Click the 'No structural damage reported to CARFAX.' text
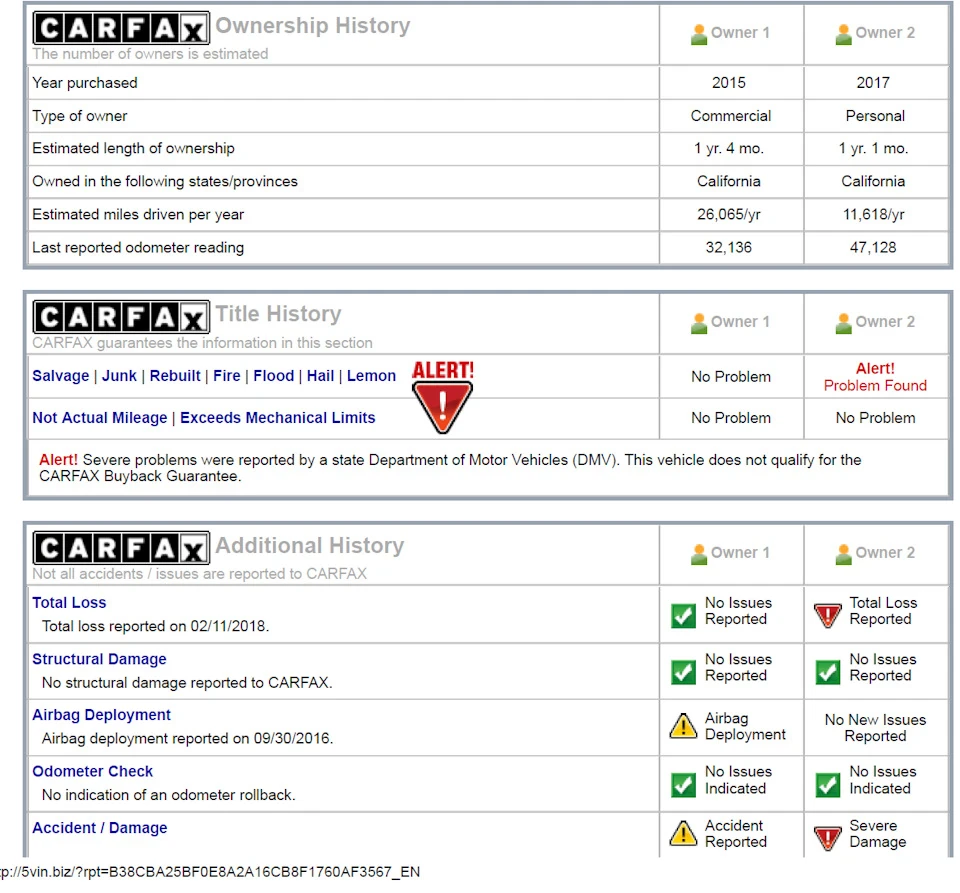 pyautogui.click(x=187, y=682)
